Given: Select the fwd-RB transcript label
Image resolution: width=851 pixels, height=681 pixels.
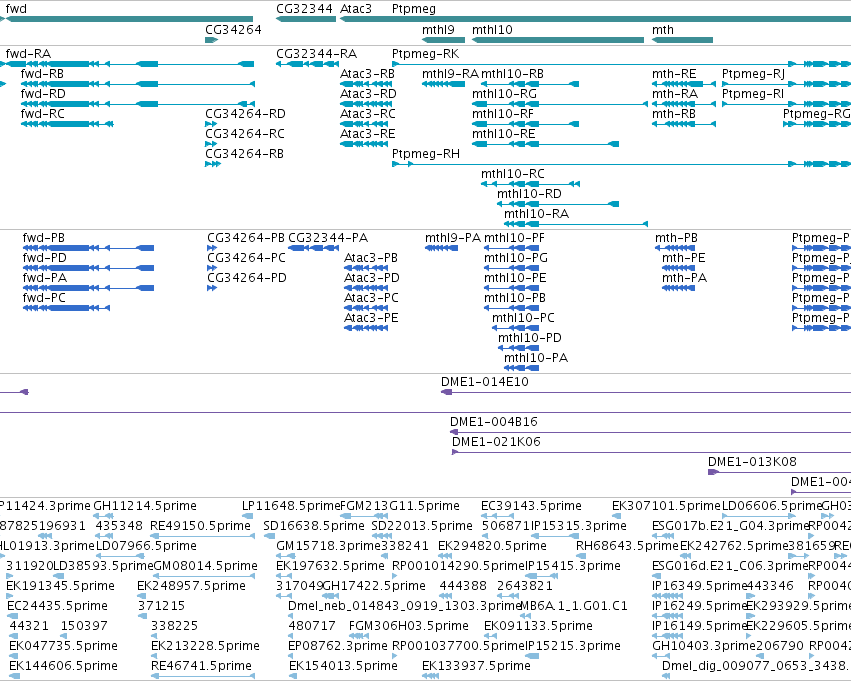Looking at the screenshot, I should pyautogui.click(x=42, y=74).
